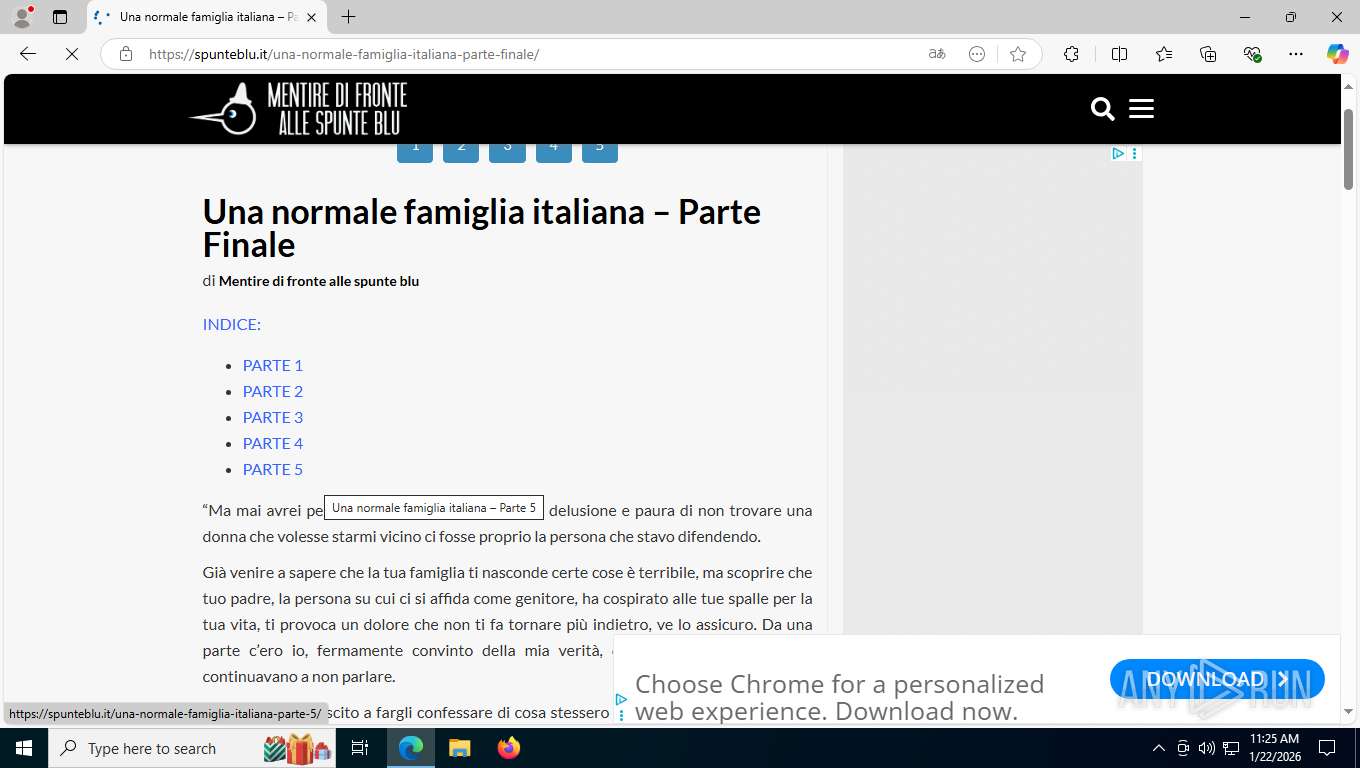Open the PARTE 5 index link

(273, 469)
